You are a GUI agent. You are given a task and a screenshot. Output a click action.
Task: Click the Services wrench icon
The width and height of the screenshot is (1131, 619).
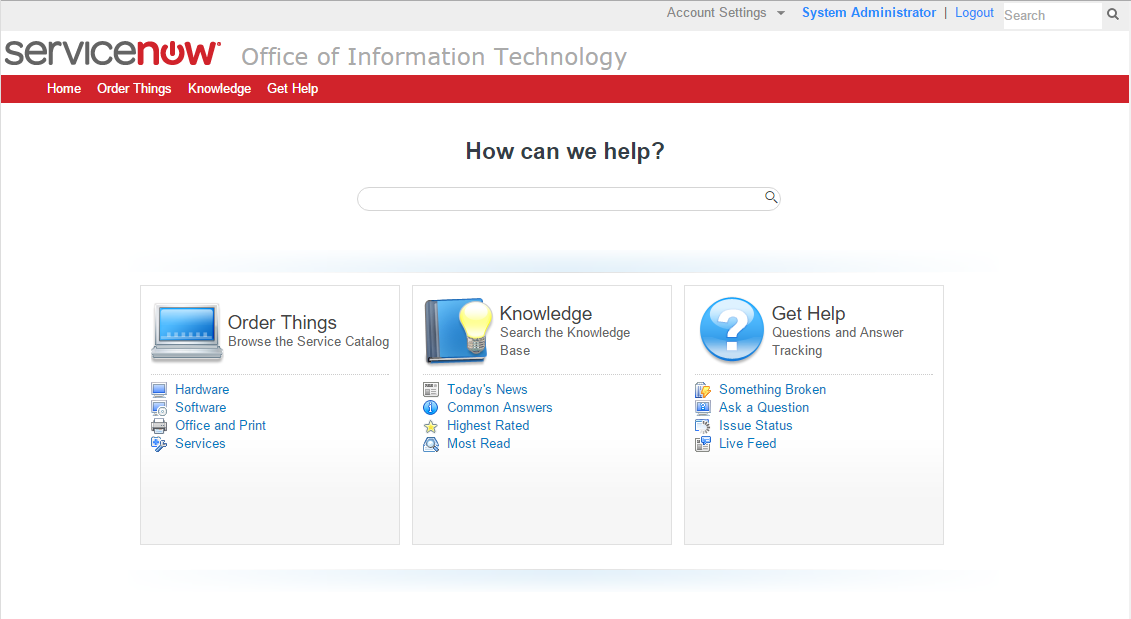(159, 444)
